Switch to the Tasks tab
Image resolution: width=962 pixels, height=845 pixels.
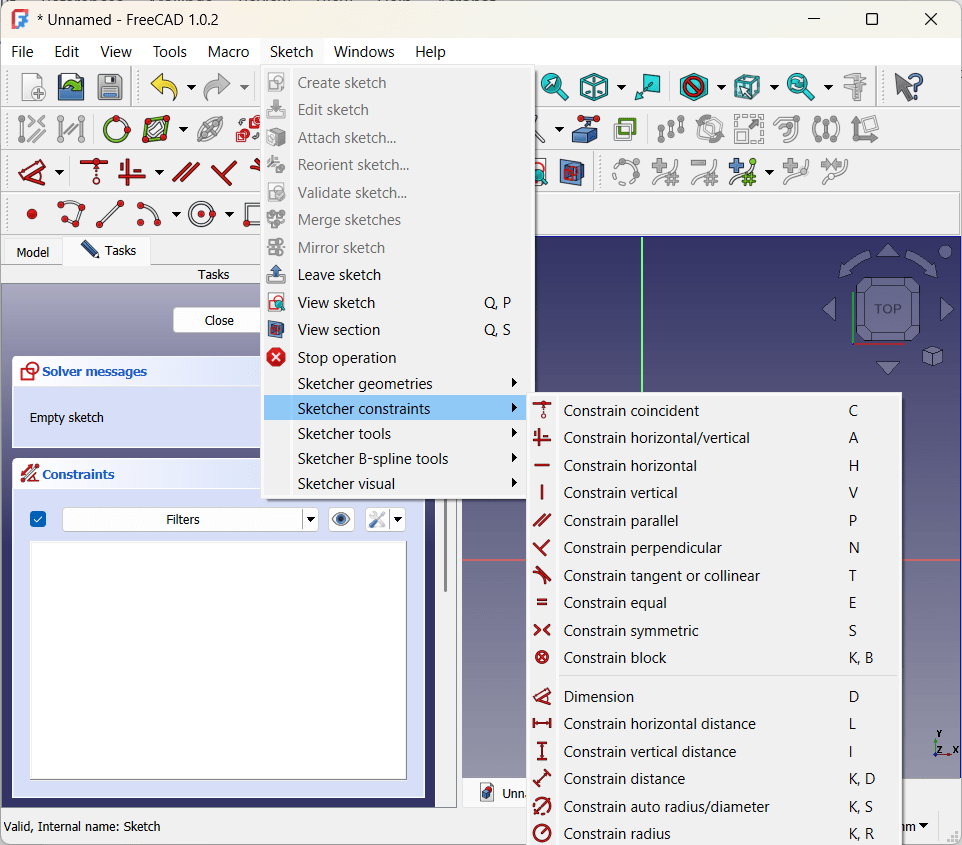tap(109, 250)
